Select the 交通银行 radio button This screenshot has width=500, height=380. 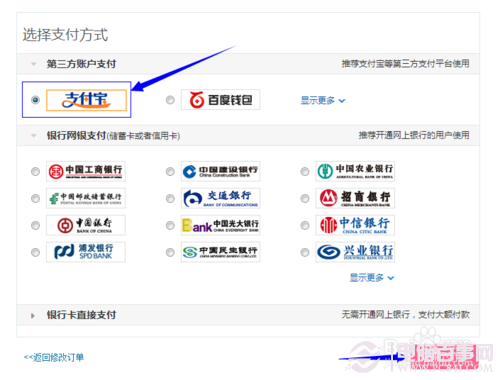click(170, 199)
